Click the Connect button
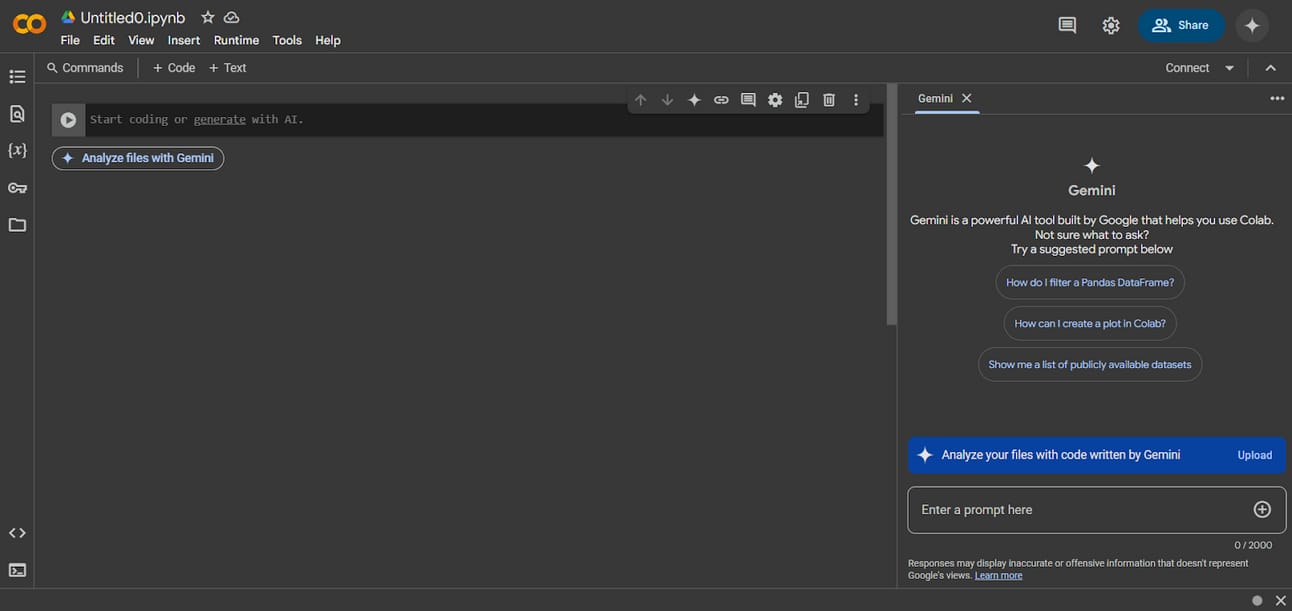The image size is (1292, 611). (1187, 68)
